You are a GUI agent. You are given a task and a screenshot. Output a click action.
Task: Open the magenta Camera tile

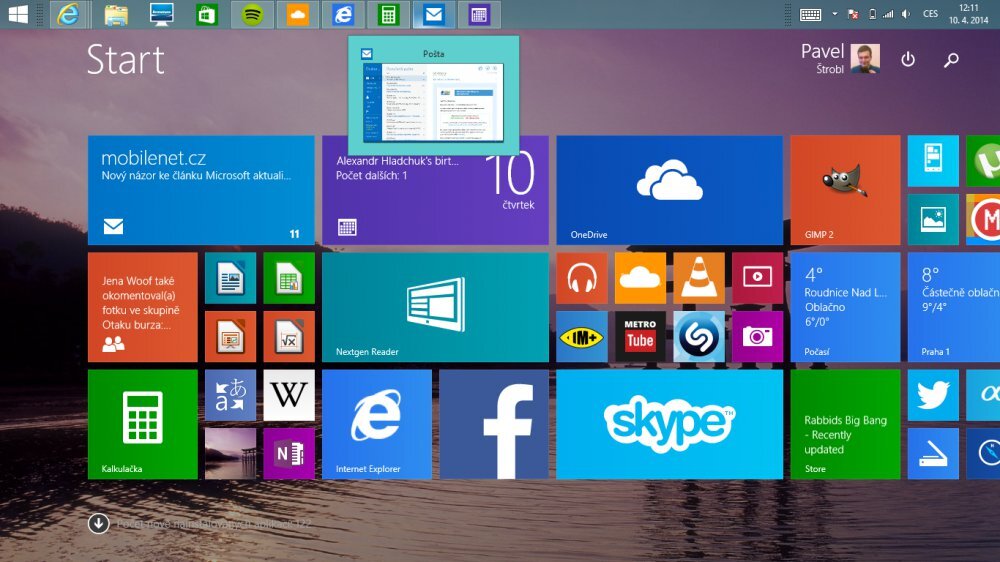(757, 336)
